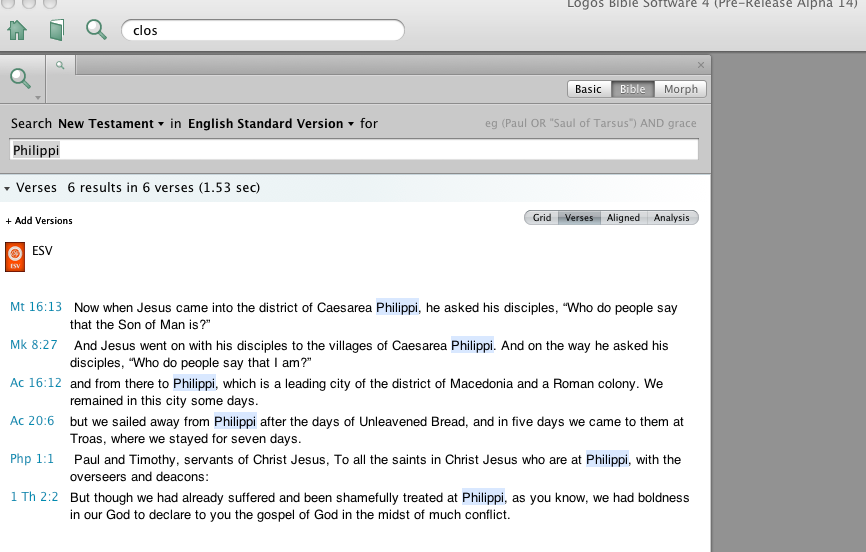
Task: Switch to Morph search type
Action: pyautogui.click(x=680, y=89)
